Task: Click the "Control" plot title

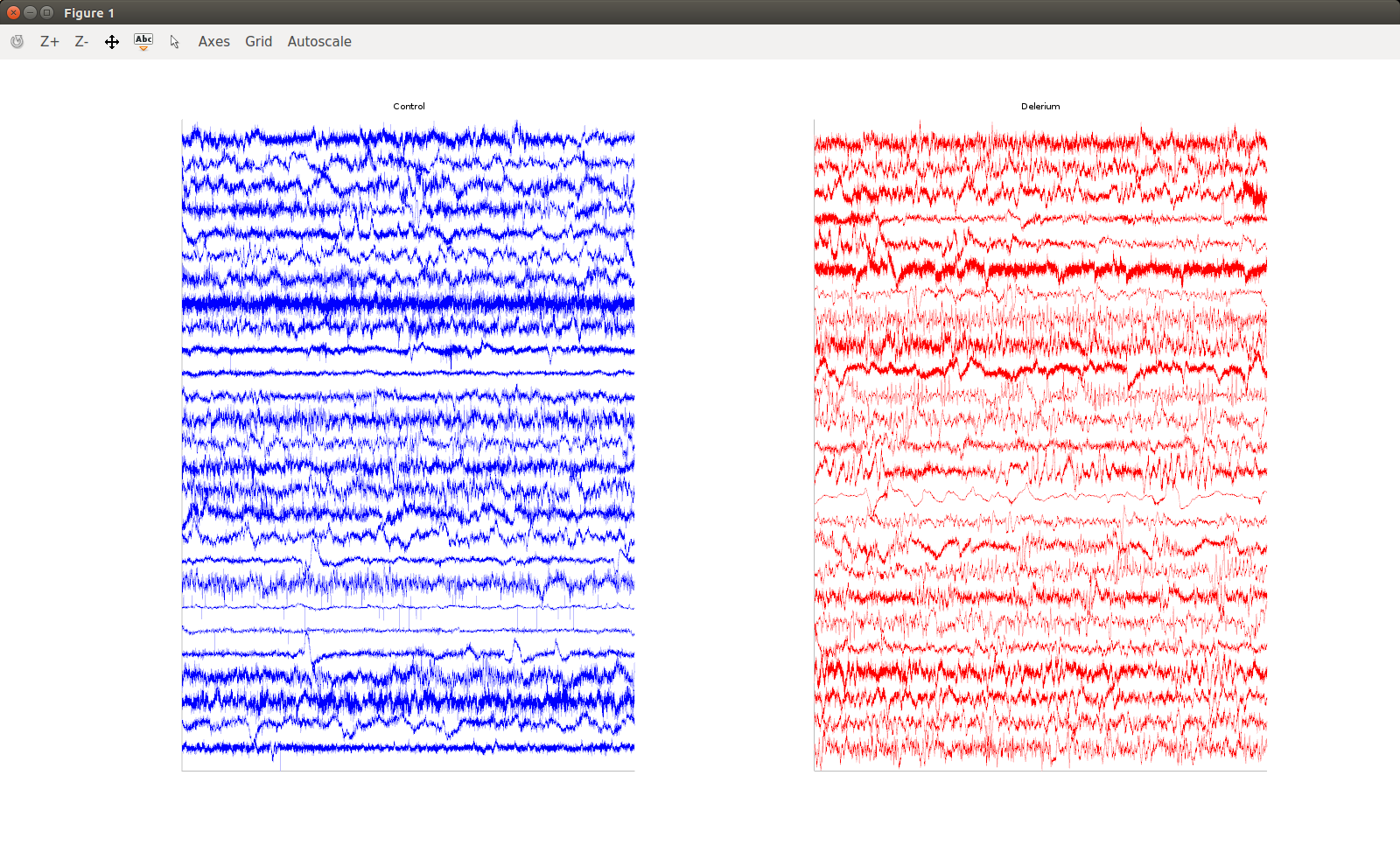Action: tap(409, 107)
